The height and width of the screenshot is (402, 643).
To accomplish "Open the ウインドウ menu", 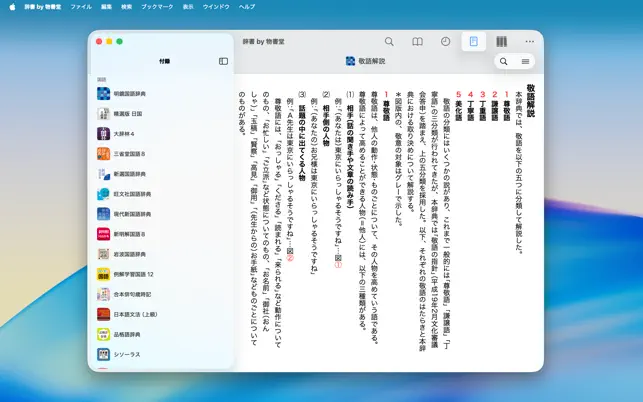I will (216, 7).
